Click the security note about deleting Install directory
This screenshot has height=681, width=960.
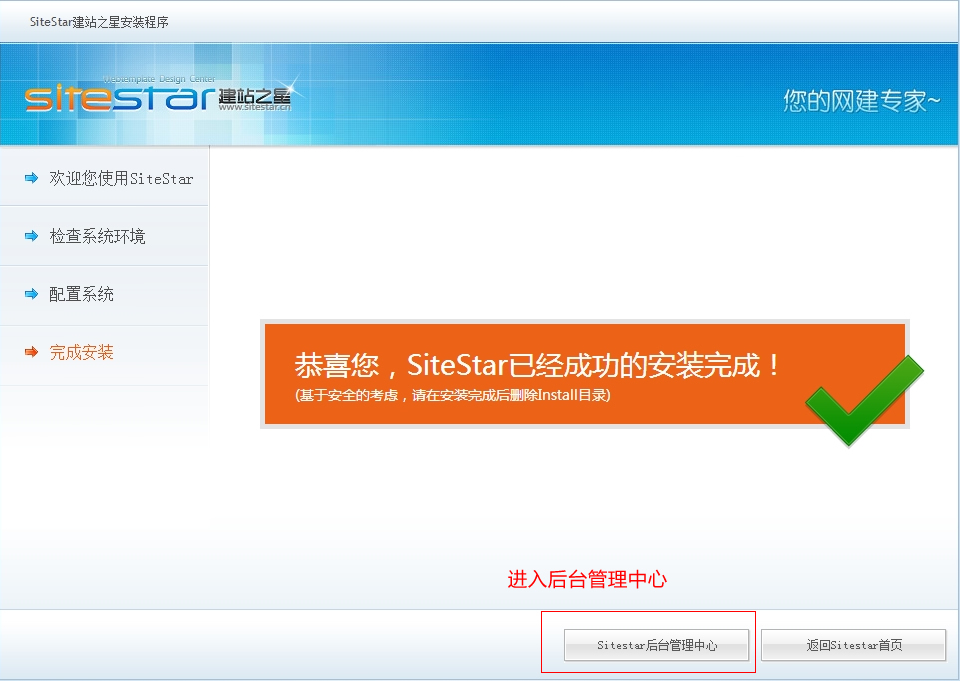tap(452, 395)
